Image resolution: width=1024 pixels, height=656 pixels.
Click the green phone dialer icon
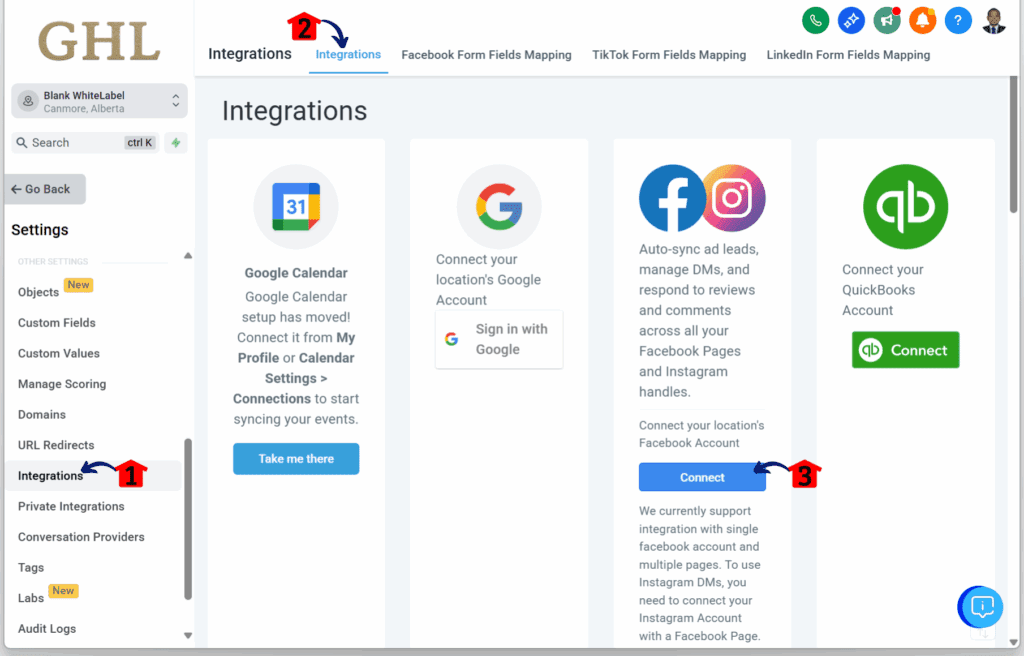point(815,20)
